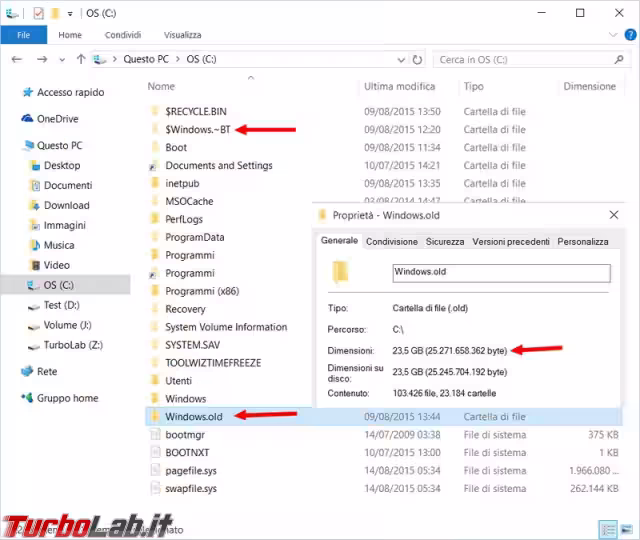640x540 pixels.
Task: Sort by the Nome column header
Action: click(161, 87)
